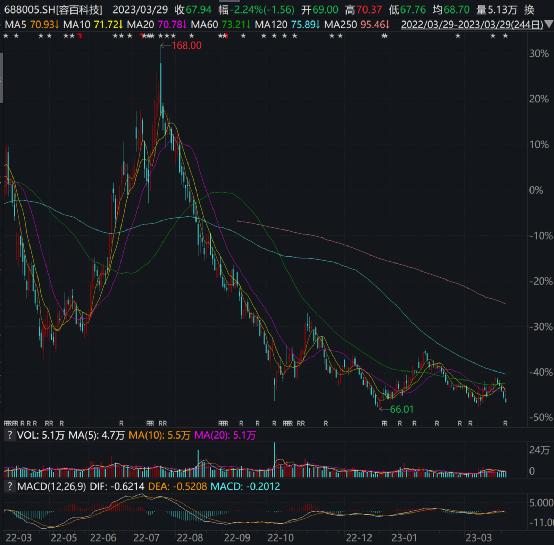Select stock title 688005.SH[容百科技]
The width and height of the screenshot is (554, 545).
tap(53, 10)
